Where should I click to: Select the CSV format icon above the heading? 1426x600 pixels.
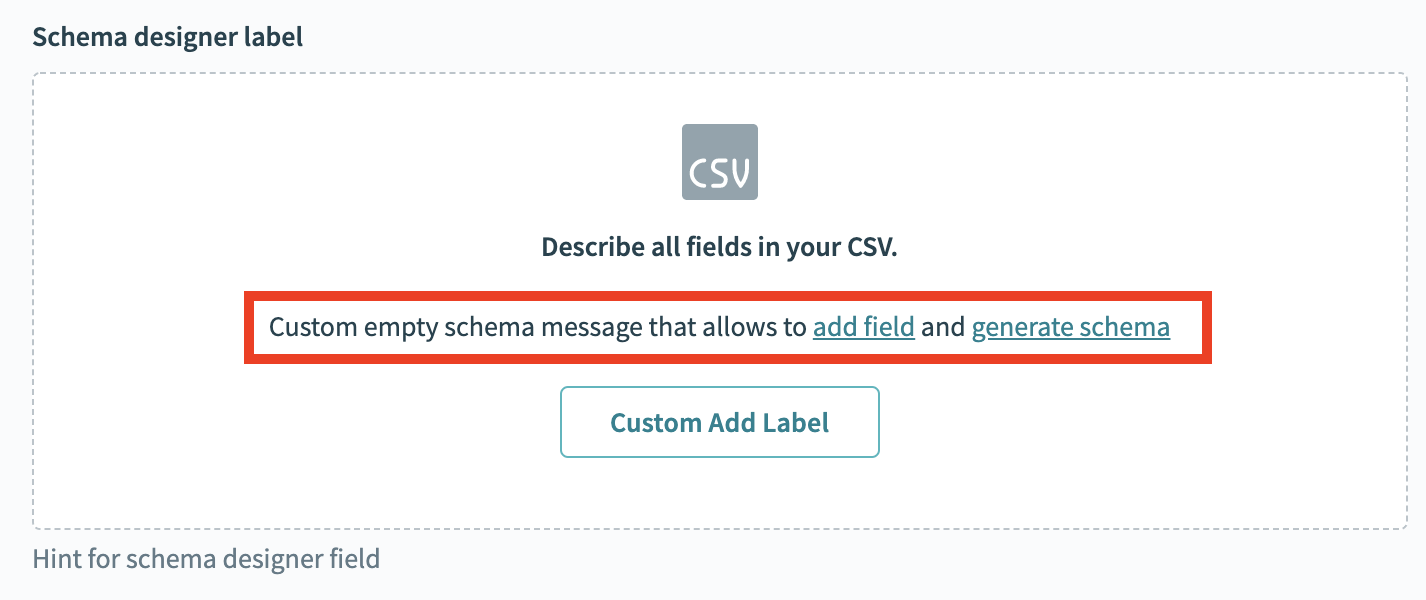tap(719, 161)
